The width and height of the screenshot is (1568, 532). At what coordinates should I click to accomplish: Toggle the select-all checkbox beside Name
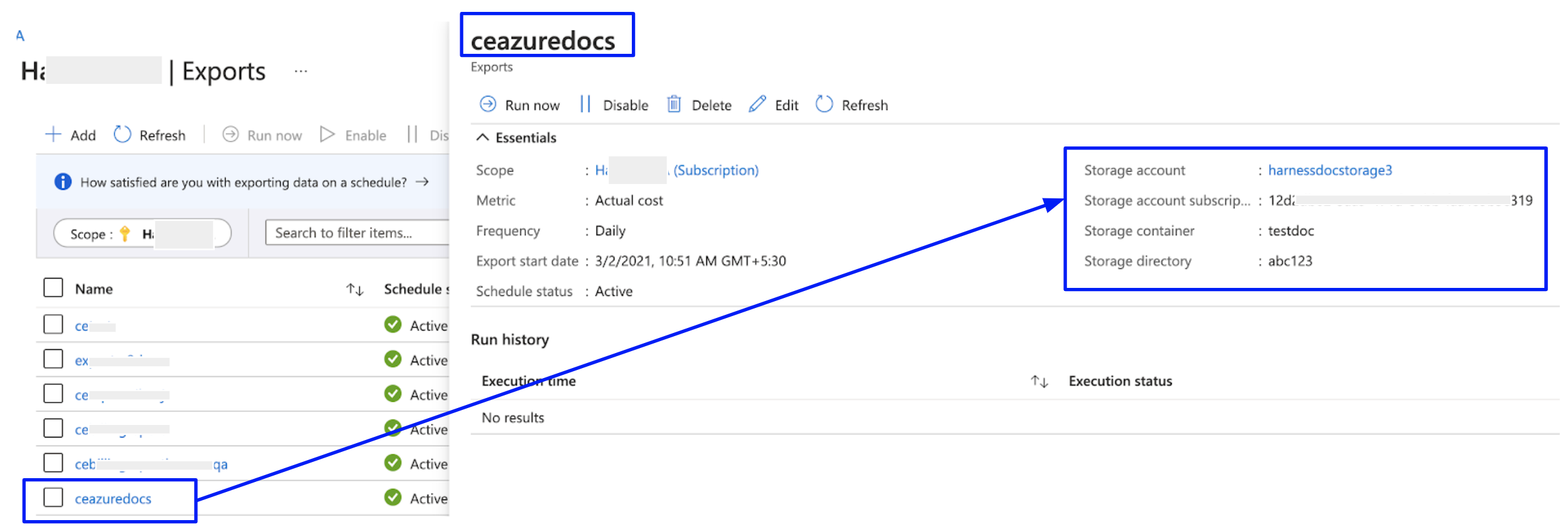pos(53,288)
